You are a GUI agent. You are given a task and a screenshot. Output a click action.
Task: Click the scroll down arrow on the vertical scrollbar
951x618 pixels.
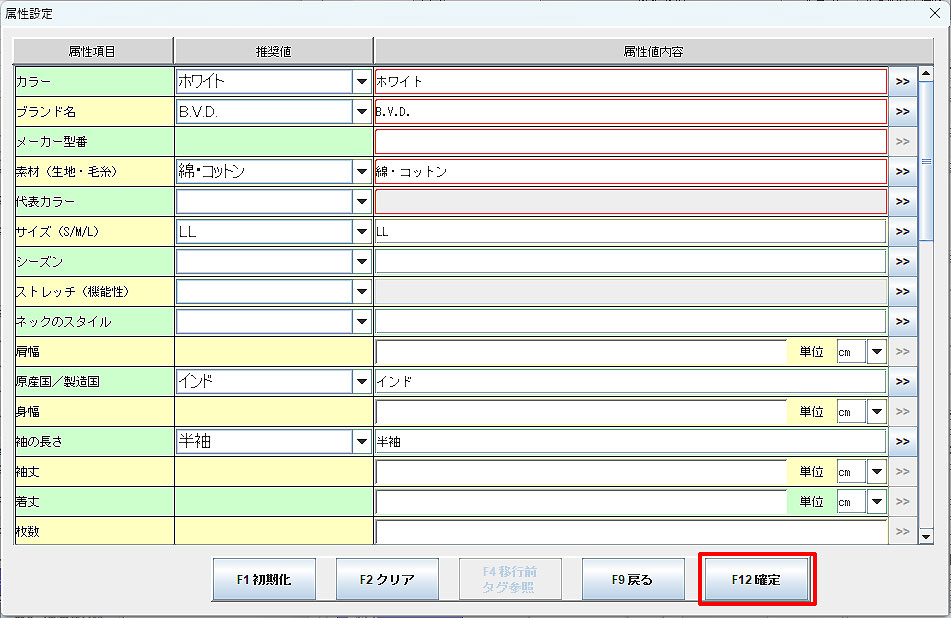coord(926,537)
